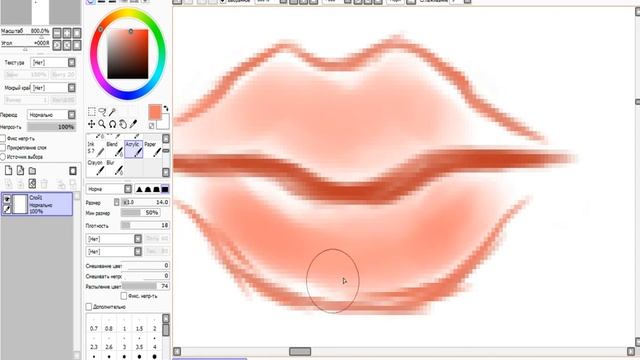This screenshot has height=360, width=640.
Task: Select the eyedropper color picker tool
Action: click(133, 124)
